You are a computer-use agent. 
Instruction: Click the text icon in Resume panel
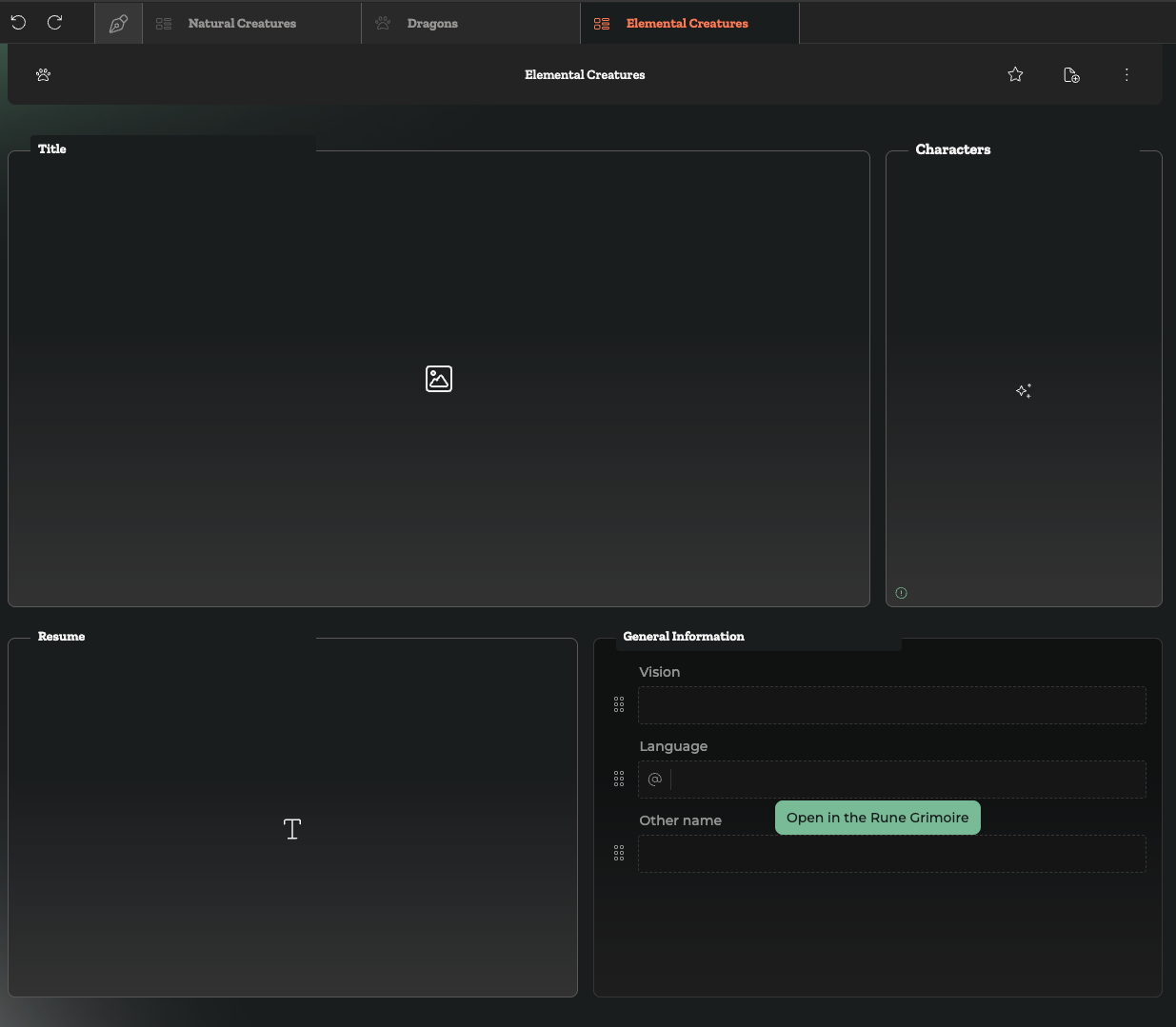tap(292, 829)
